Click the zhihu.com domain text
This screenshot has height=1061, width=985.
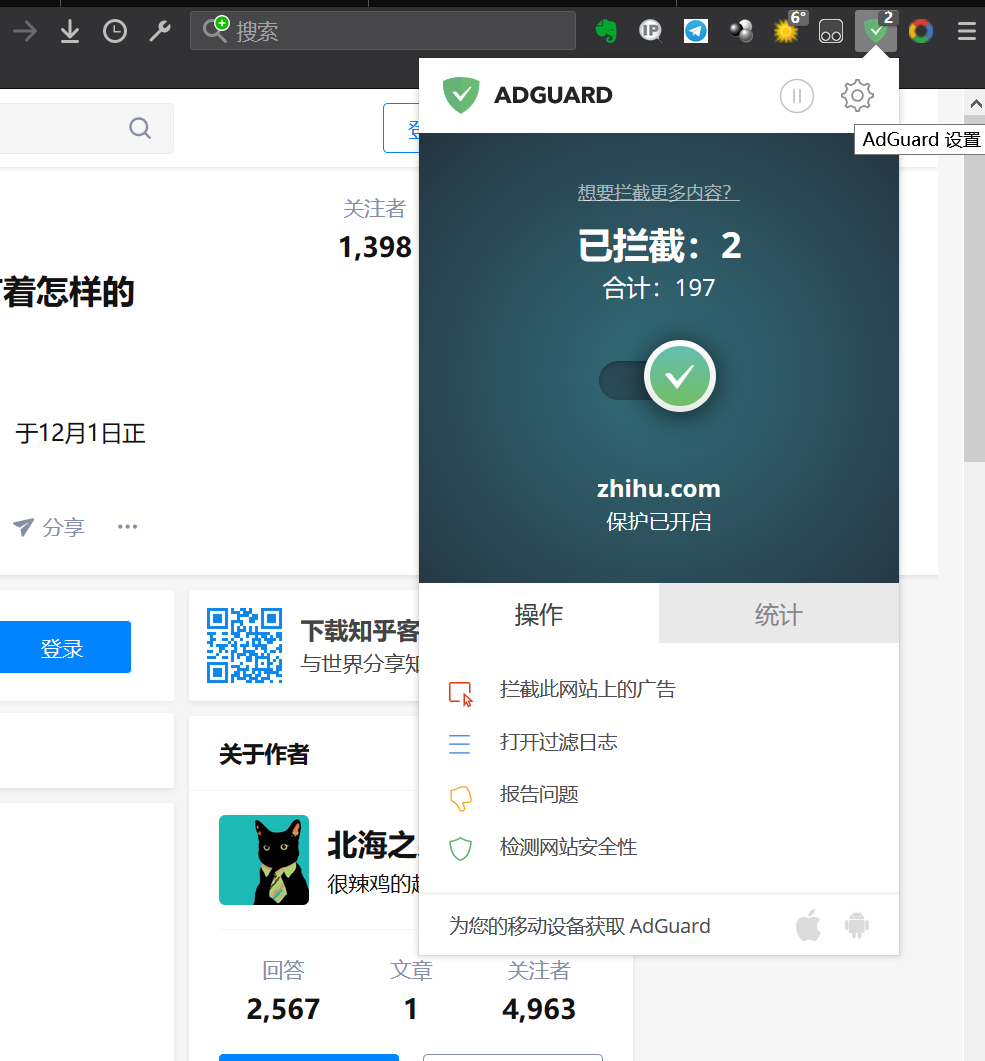click(658, 489)
